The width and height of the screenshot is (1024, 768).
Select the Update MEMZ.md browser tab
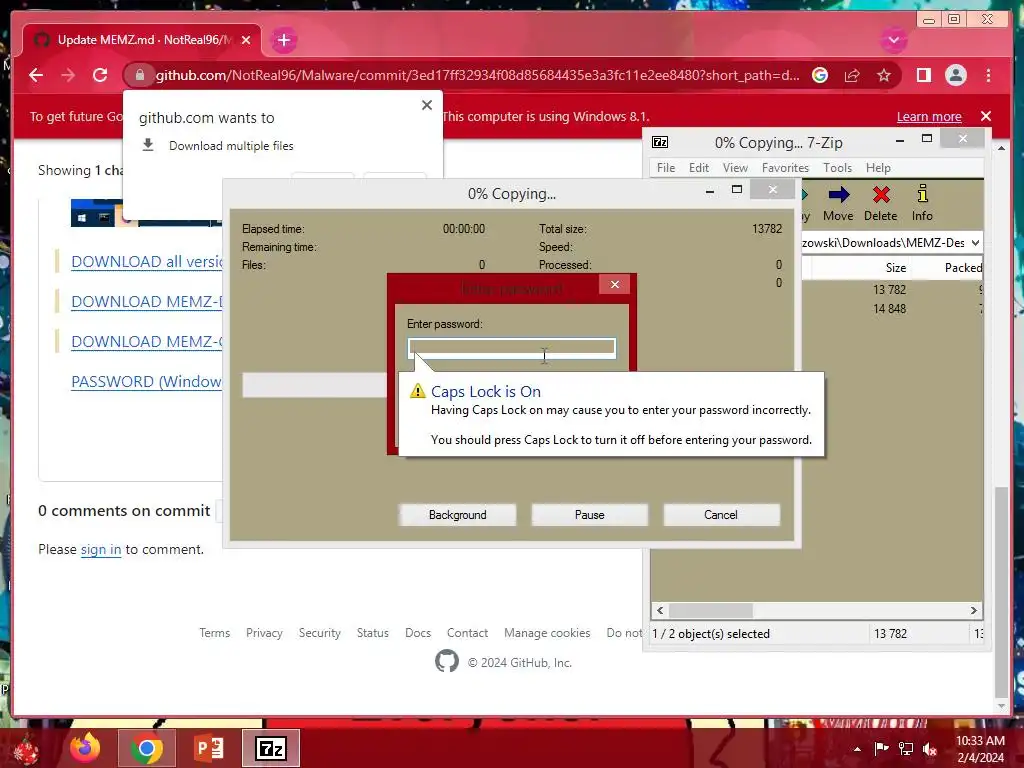(140, 40)
